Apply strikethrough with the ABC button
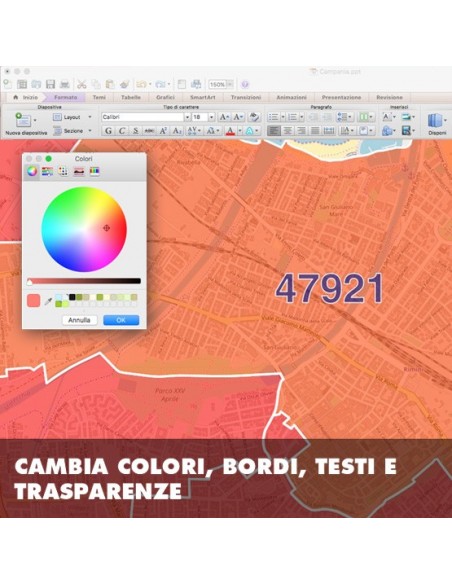Viewport: 452px width, 584px height. [149, 131]
